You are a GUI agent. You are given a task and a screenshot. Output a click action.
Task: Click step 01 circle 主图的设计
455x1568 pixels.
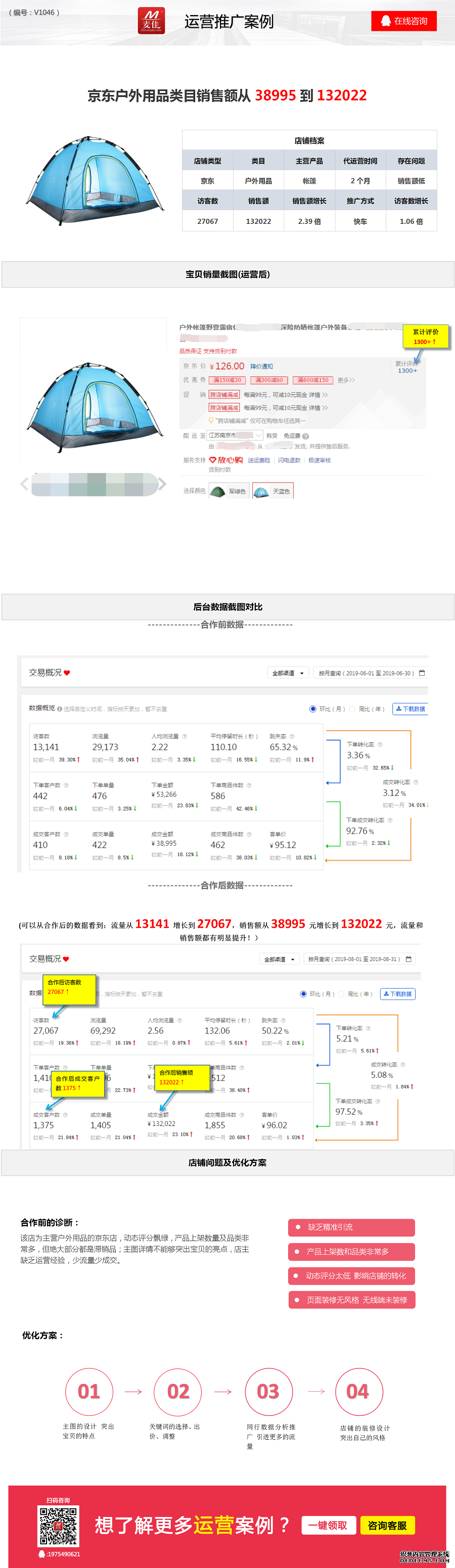tap(89, 1392)
